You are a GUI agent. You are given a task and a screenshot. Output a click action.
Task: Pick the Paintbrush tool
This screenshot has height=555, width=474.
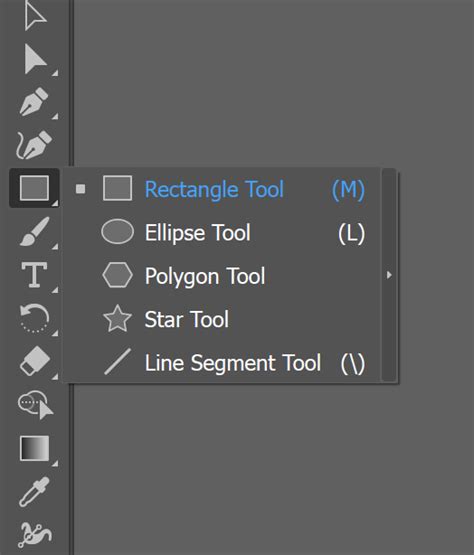click(x=35, y=231)
